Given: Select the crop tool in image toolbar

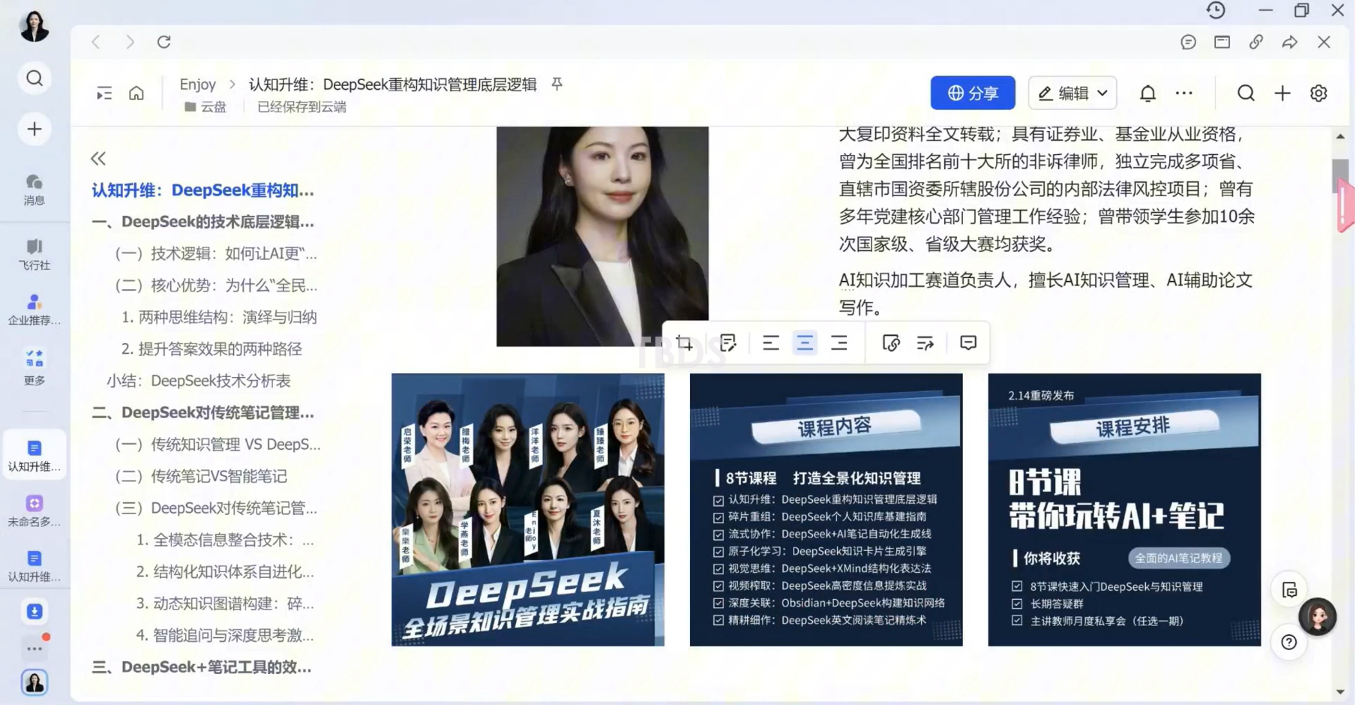Looking at the screenshot, I should point(684,343).
